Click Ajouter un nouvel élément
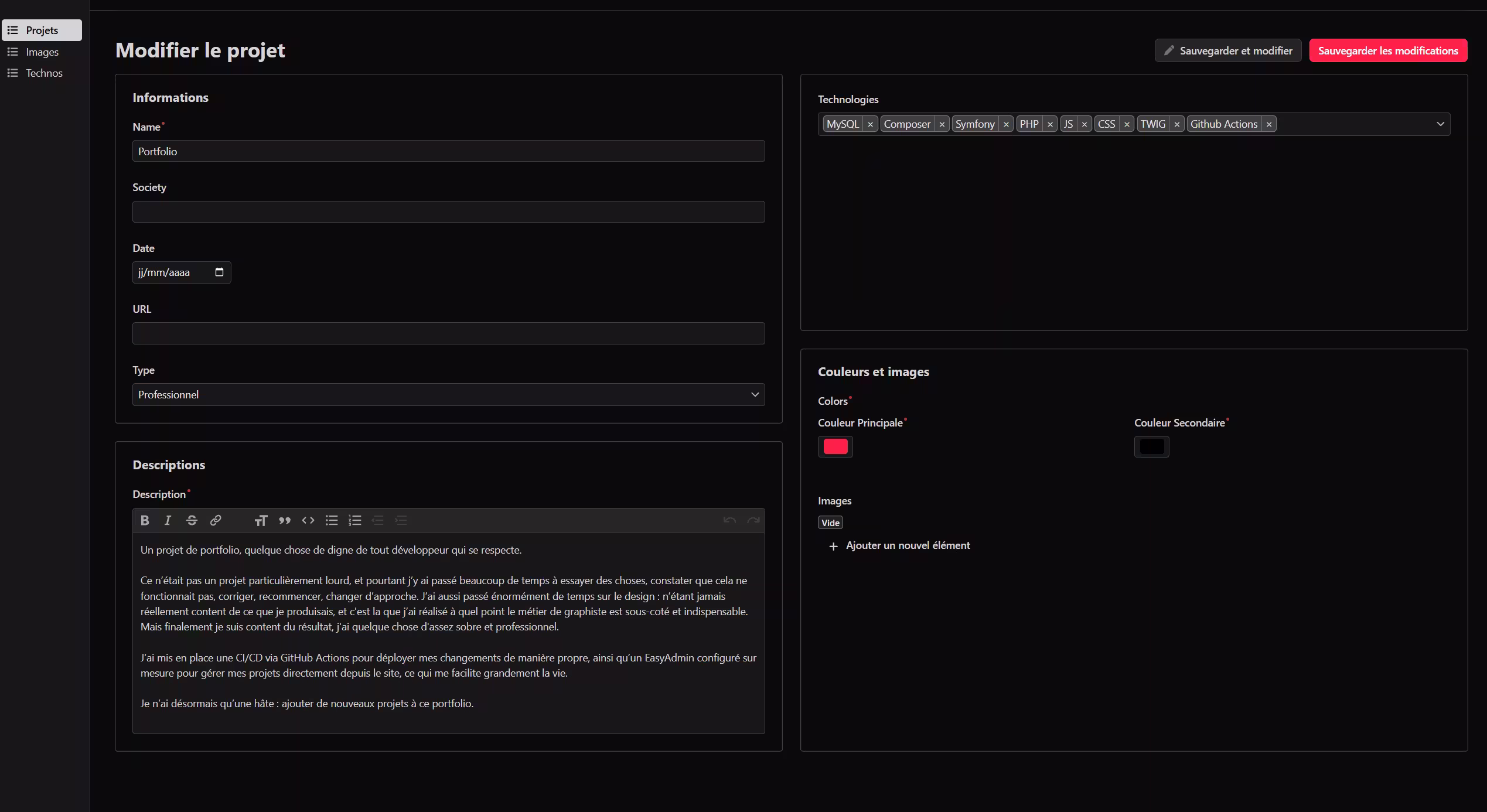Screen dimensions: 1487x812 [x=908, y=545]
